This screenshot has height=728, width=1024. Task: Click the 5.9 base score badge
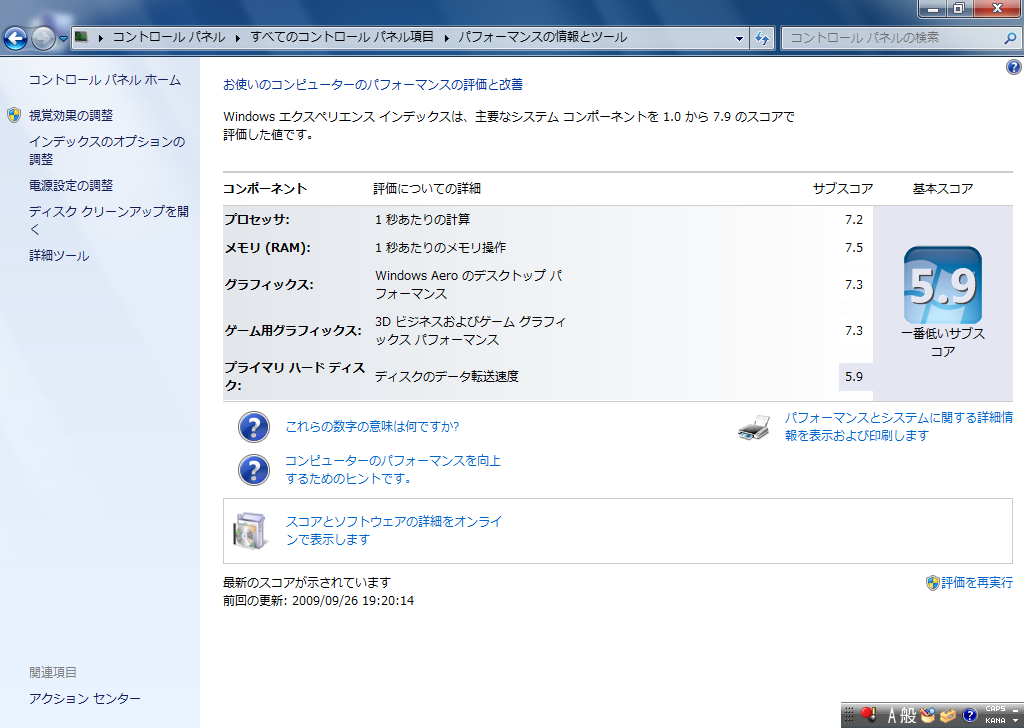(x=942, y=285)
